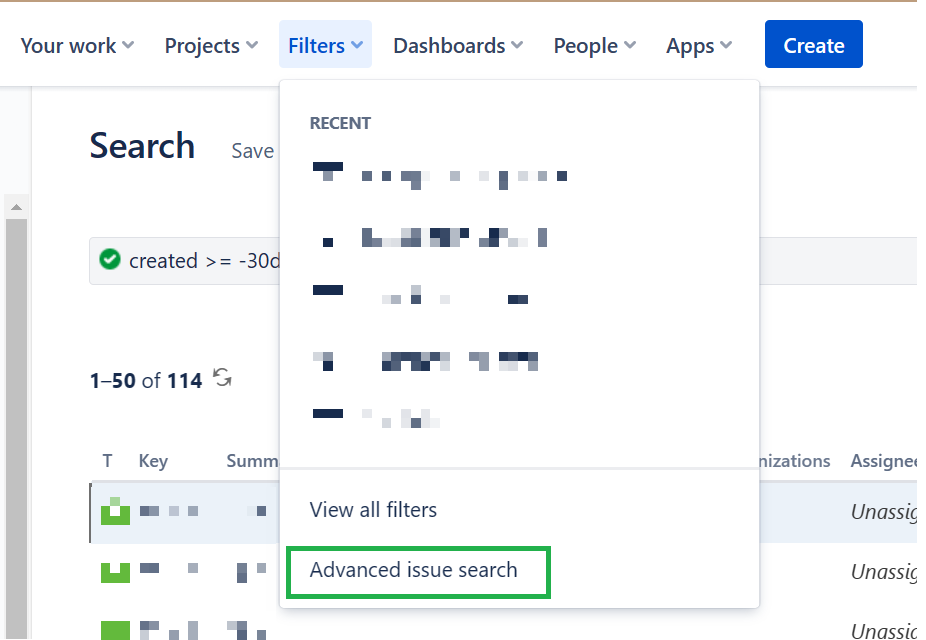The width and height of the screenshot is (926, 640).
Task: Click the Create button
Action: pos(813,44)
